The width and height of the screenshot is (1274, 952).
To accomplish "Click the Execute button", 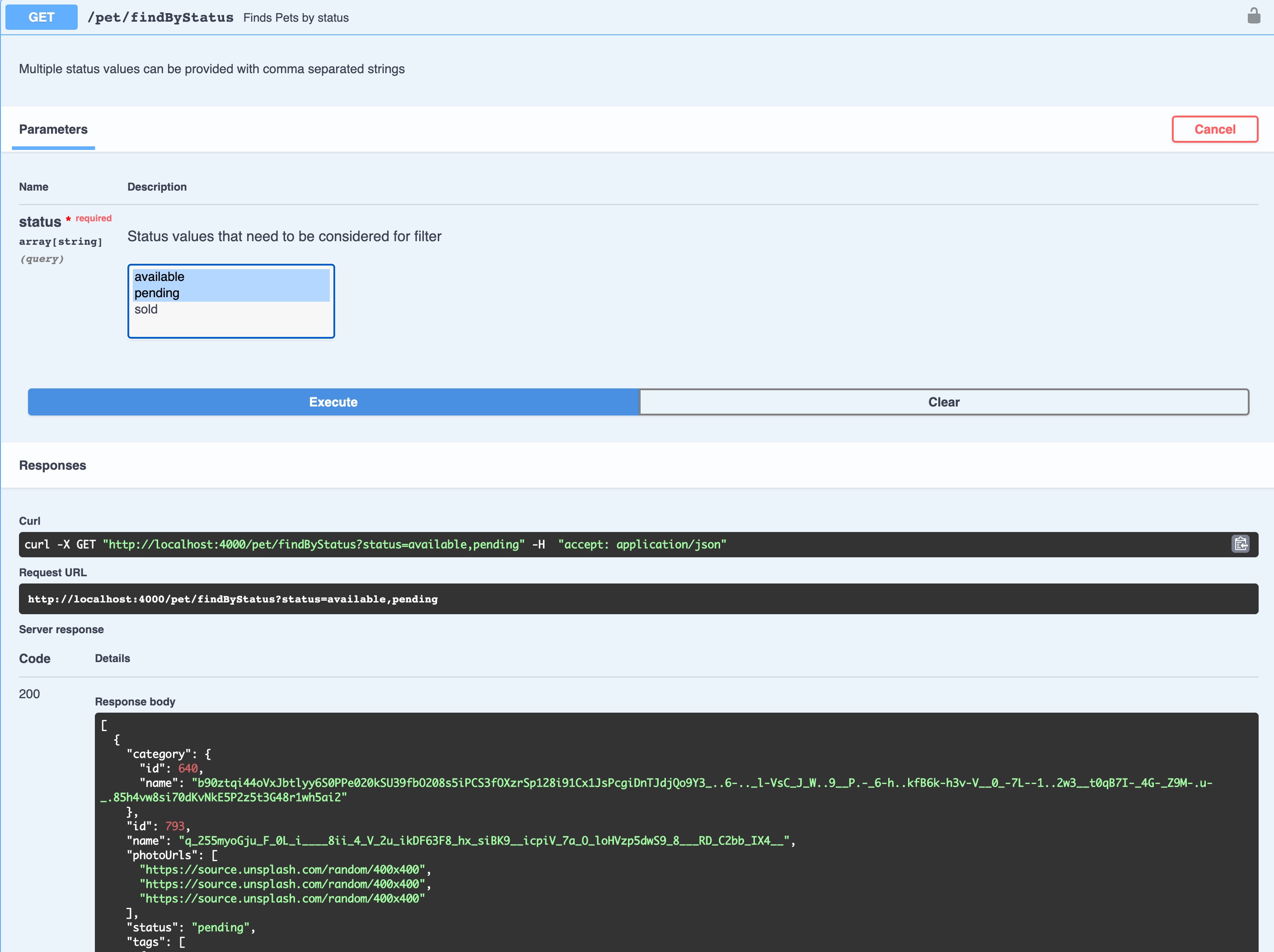I will pos(333,402).
